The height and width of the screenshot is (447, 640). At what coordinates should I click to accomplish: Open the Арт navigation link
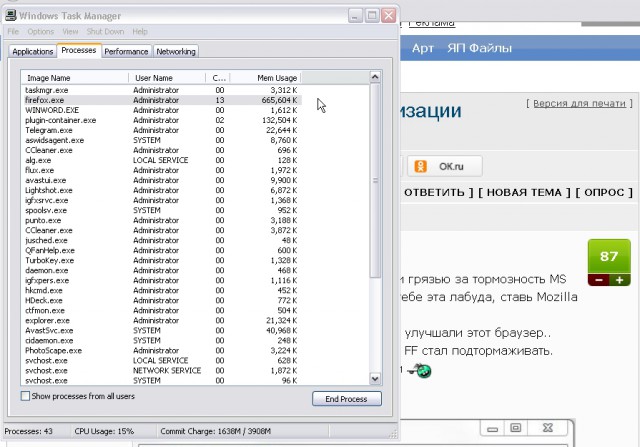(x=422, y=48)
